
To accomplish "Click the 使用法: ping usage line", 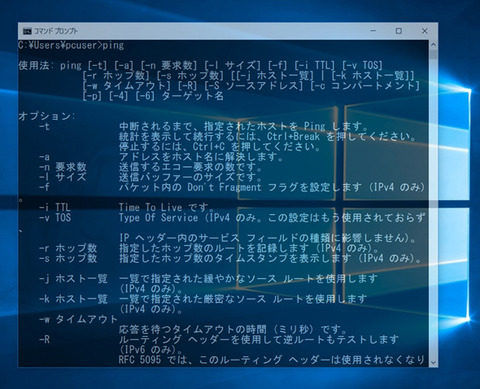I will click(200, 65).
